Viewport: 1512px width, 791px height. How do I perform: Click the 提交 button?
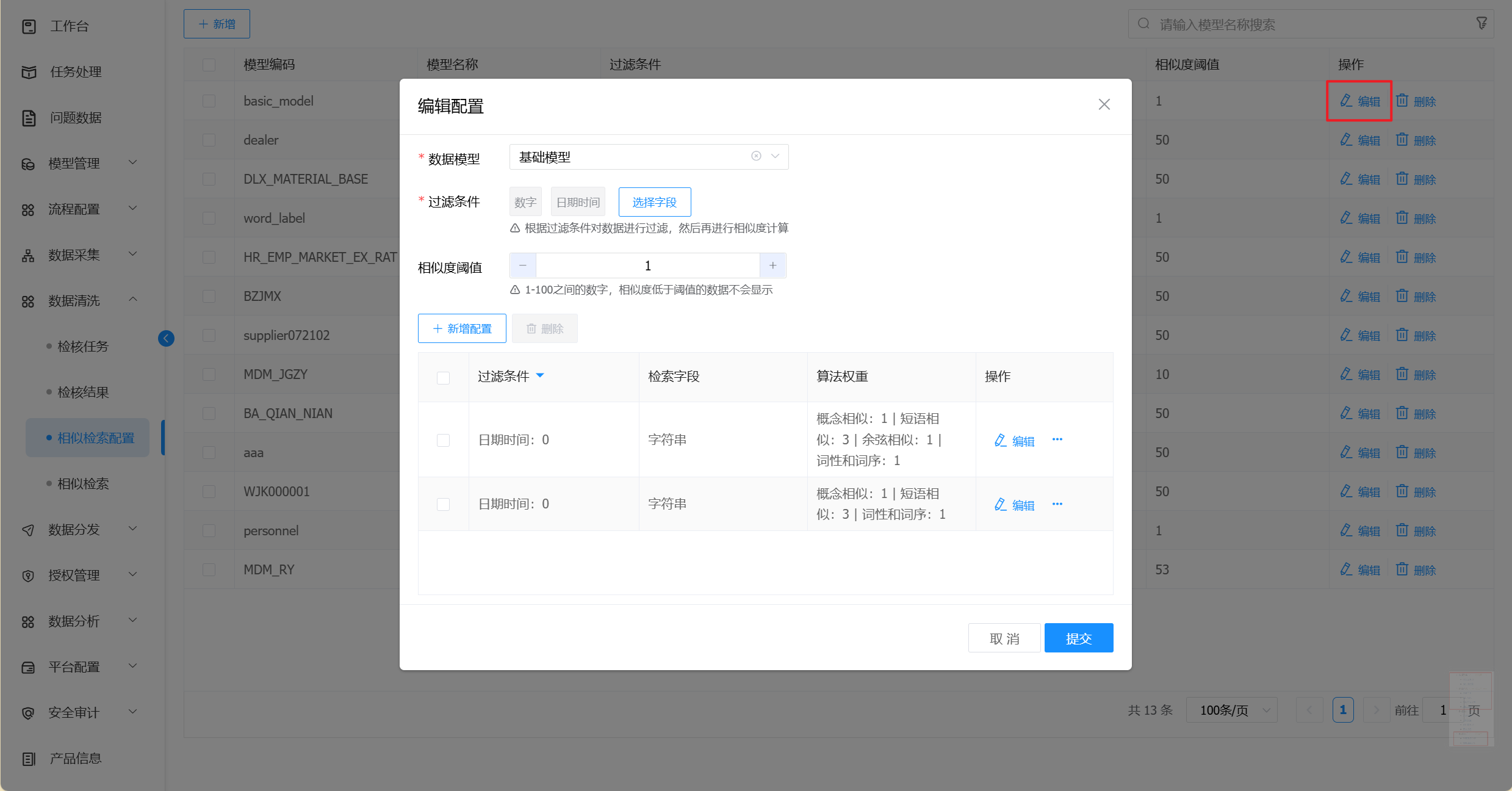pos(1078,638)
